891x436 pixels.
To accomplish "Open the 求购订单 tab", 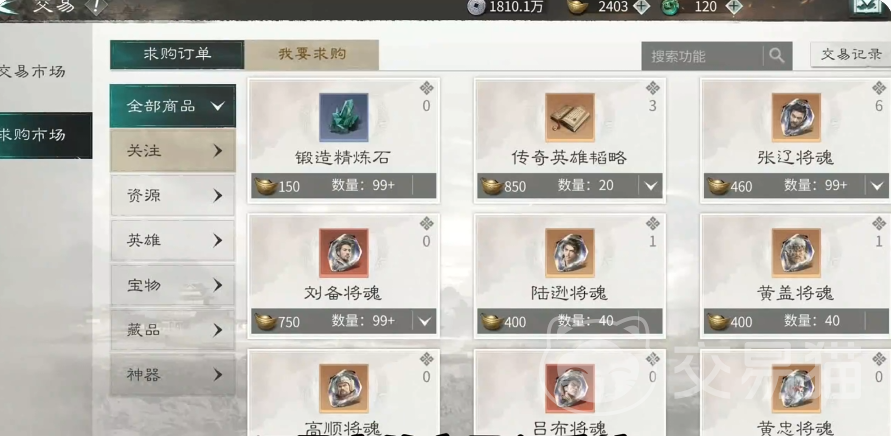I will [177, 55].
